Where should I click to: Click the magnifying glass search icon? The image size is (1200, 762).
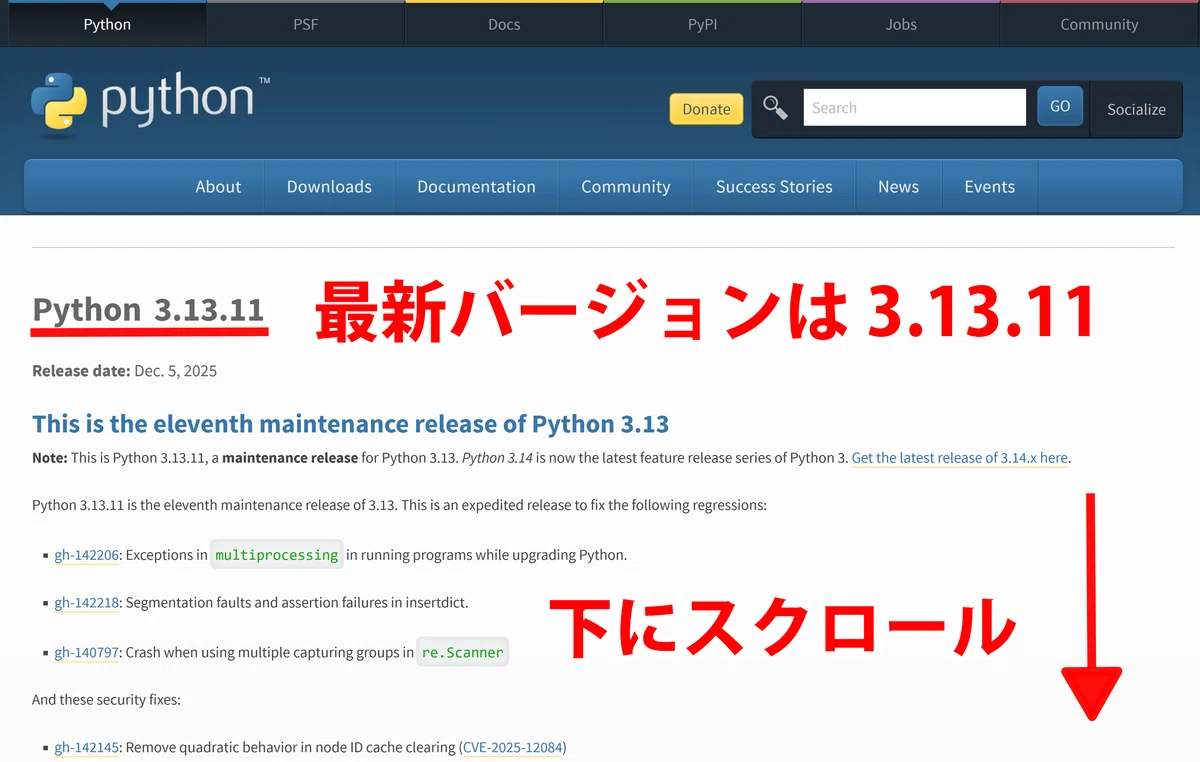pos(775,108)
